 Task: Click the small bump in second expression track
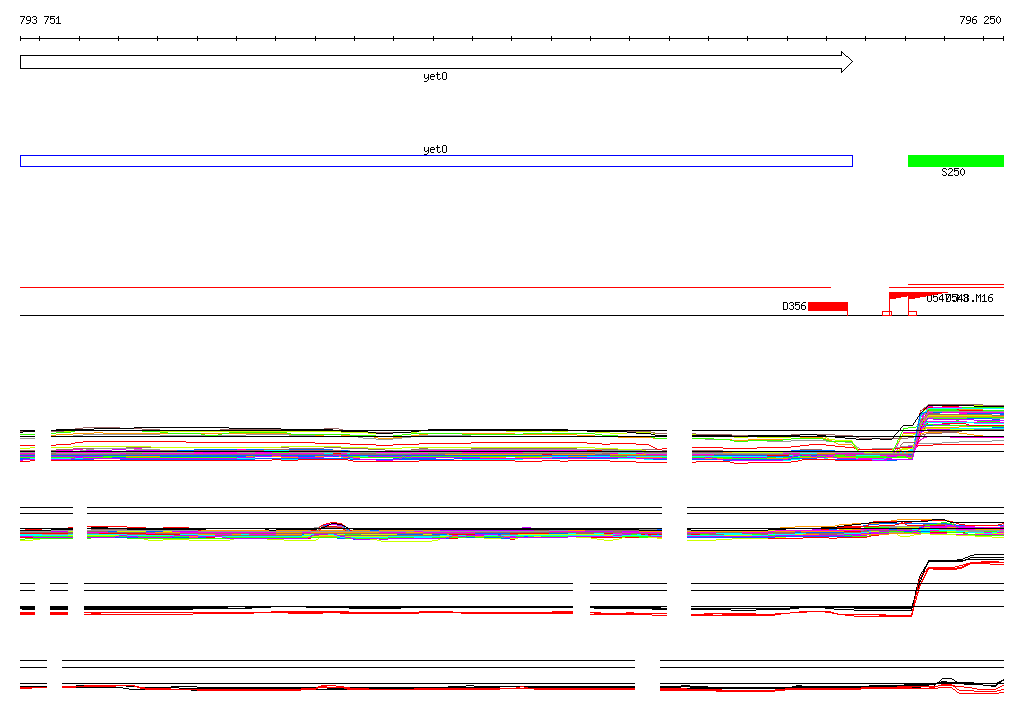pos(334,527)
